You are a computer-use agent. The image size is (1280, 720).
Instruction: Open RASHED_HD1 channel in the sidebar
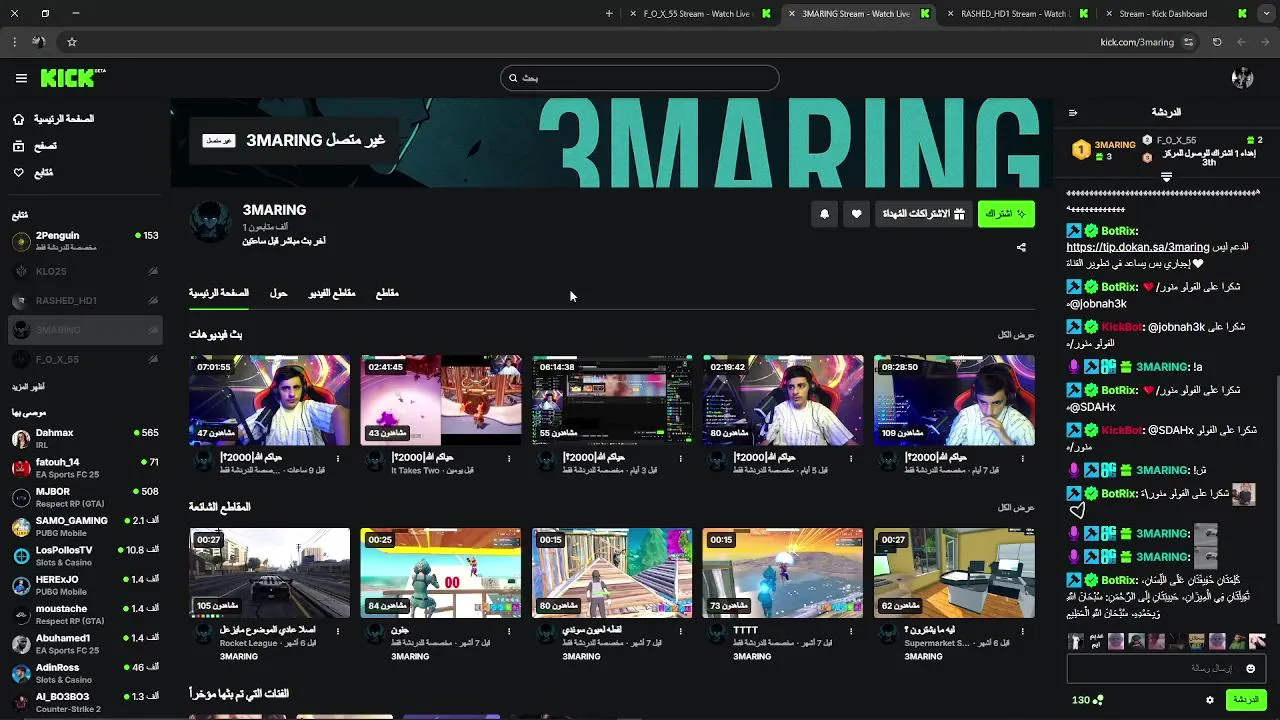tap(85, 300)
